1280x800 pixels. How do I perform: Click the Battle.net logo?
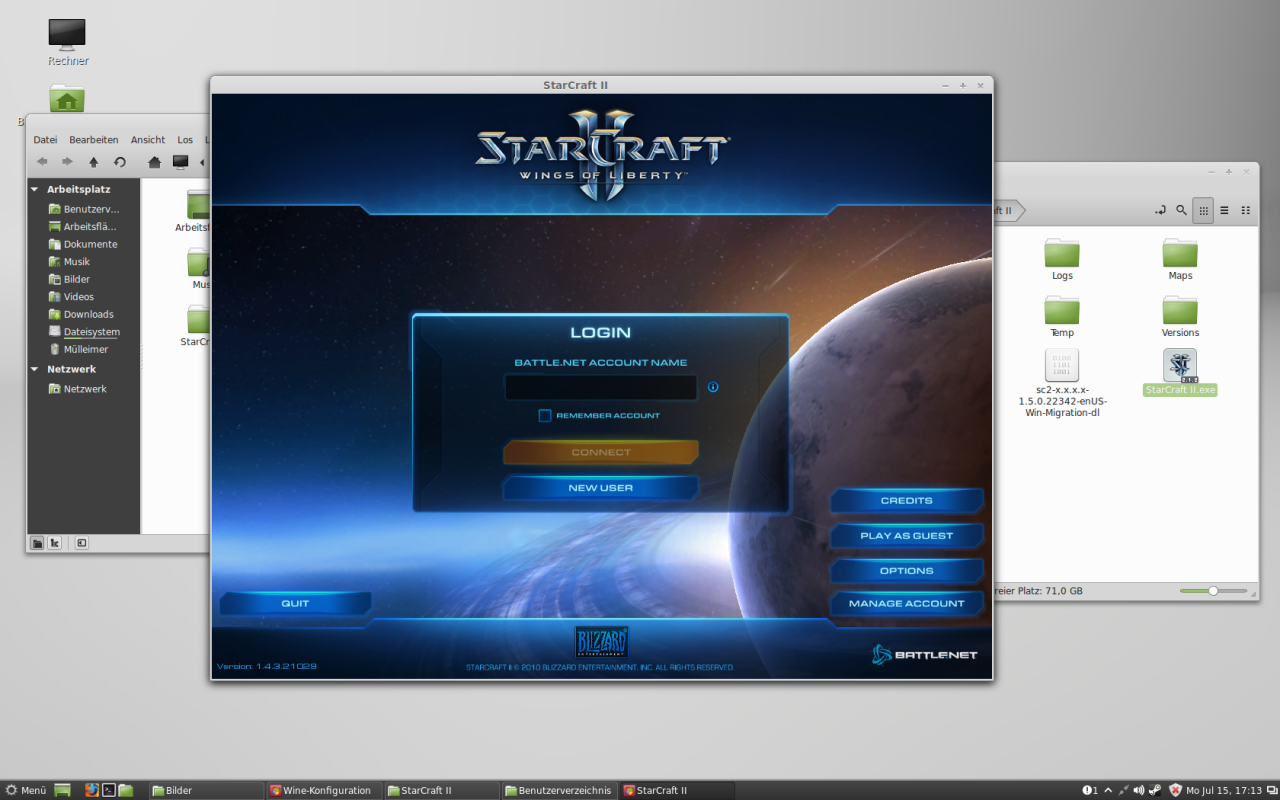point(924,655)
